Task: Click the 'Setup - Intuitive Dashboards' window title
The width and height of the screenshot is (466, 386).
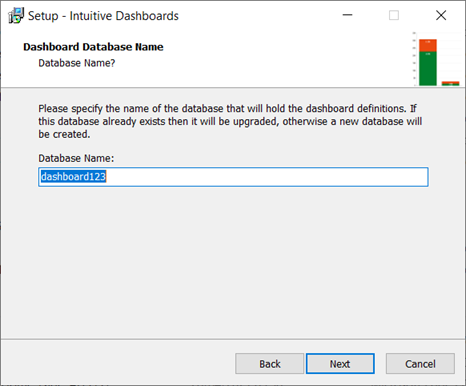Action: [x=103, y=16]
